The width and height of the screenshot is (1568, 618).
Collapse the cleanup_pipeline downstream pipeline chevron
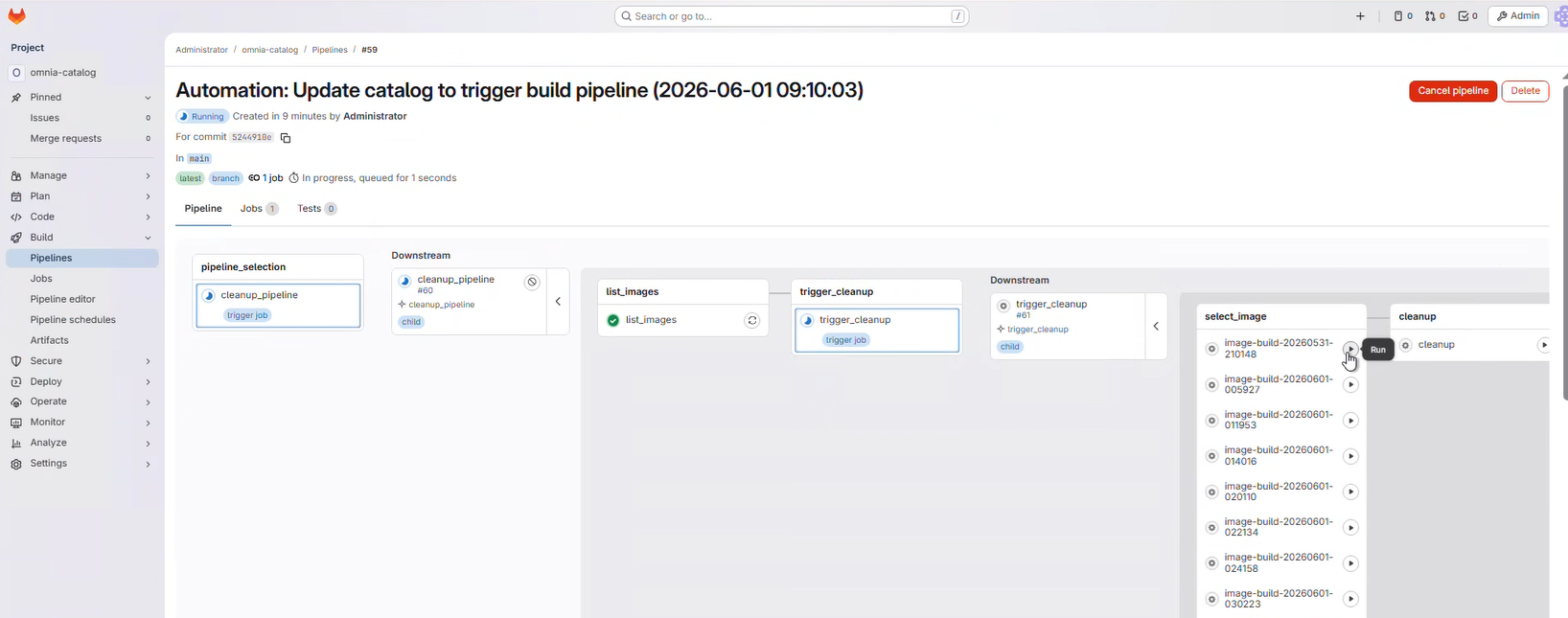558,302
